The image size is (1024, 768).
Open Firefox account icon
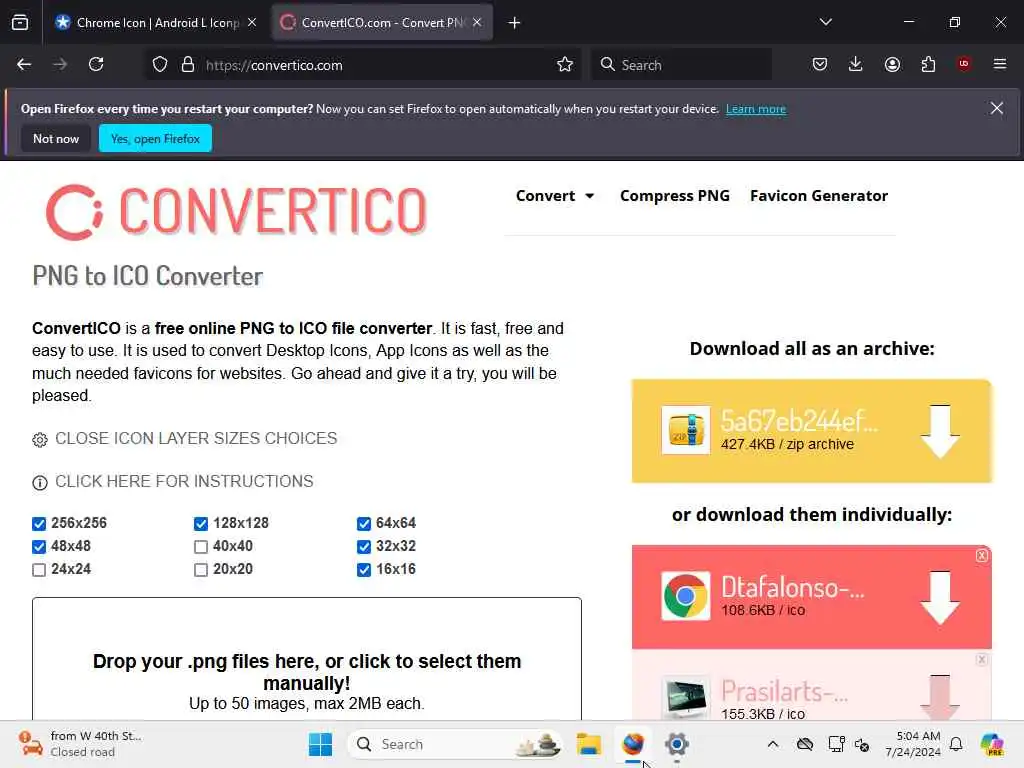892,65
